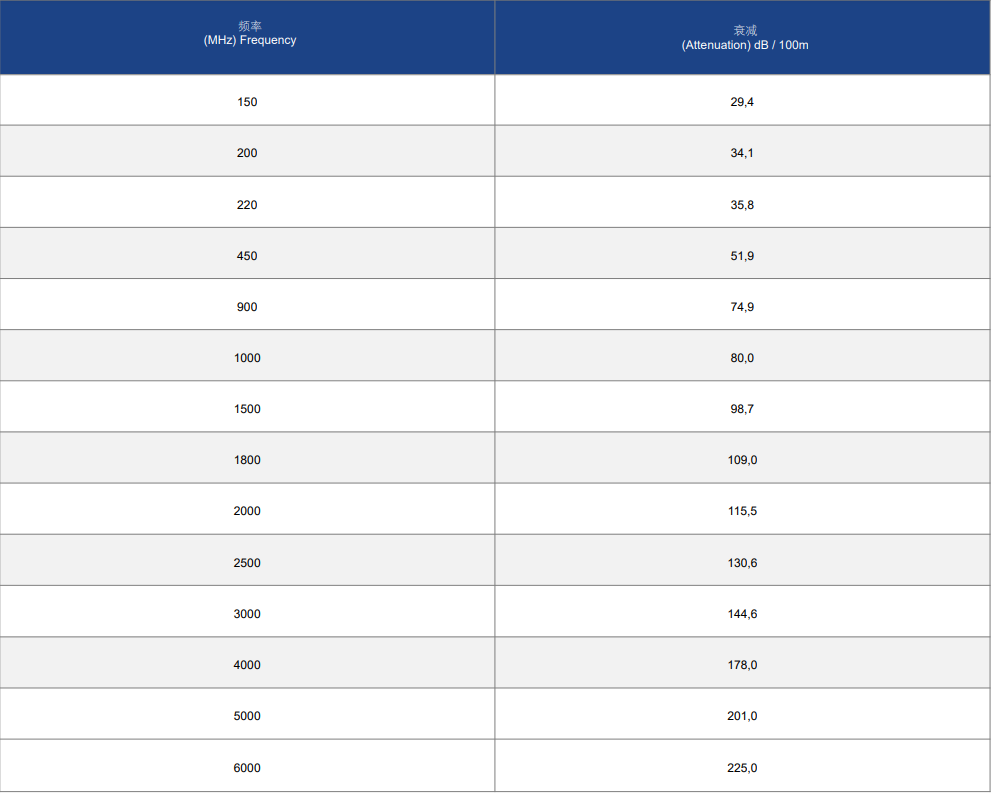
Task: Click the 900 MHz frequency cell
Action: tap(247, 304)
